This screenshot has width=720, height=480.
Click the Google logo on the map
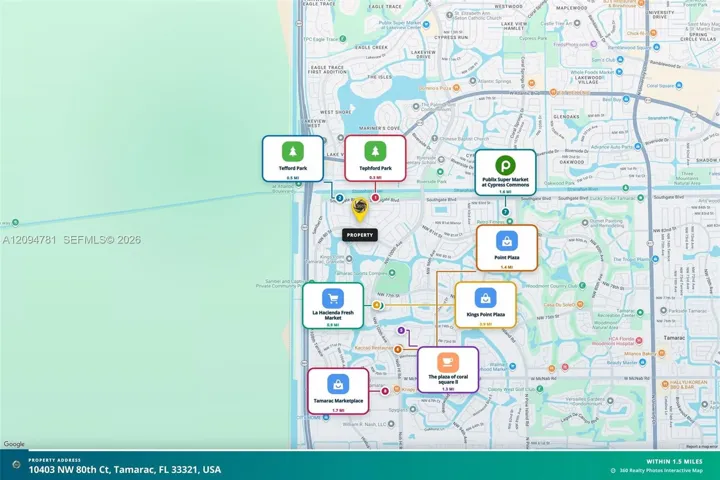(x=14, y=444)
